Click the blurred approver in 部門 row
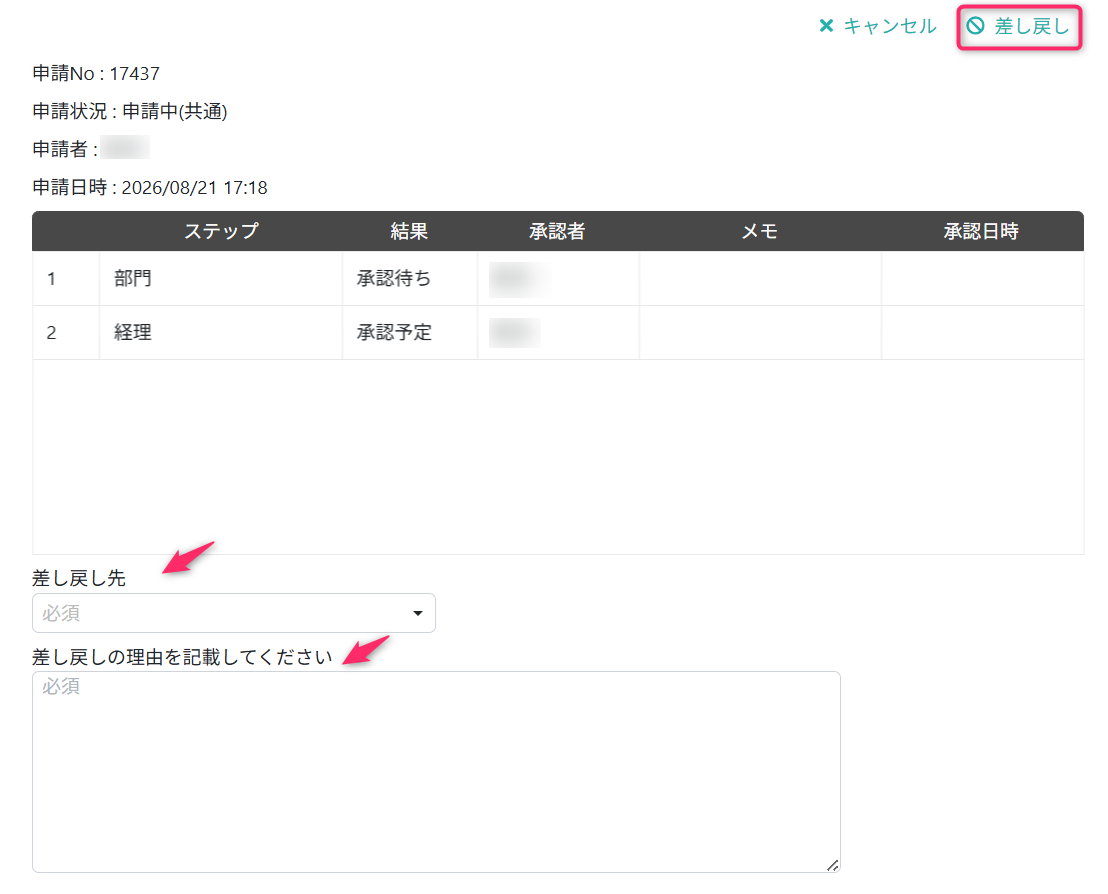The image size is (1108, 894). (x=517, y=279)
